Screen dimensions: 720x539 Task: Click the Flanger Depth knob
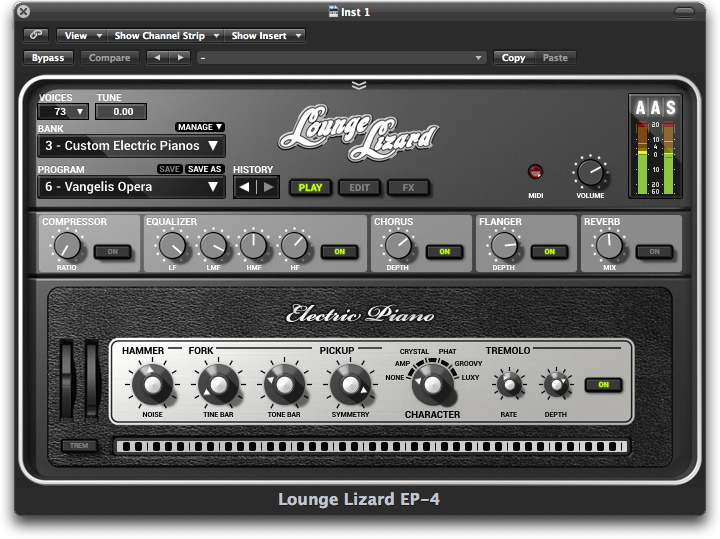[x=504, y=246]
